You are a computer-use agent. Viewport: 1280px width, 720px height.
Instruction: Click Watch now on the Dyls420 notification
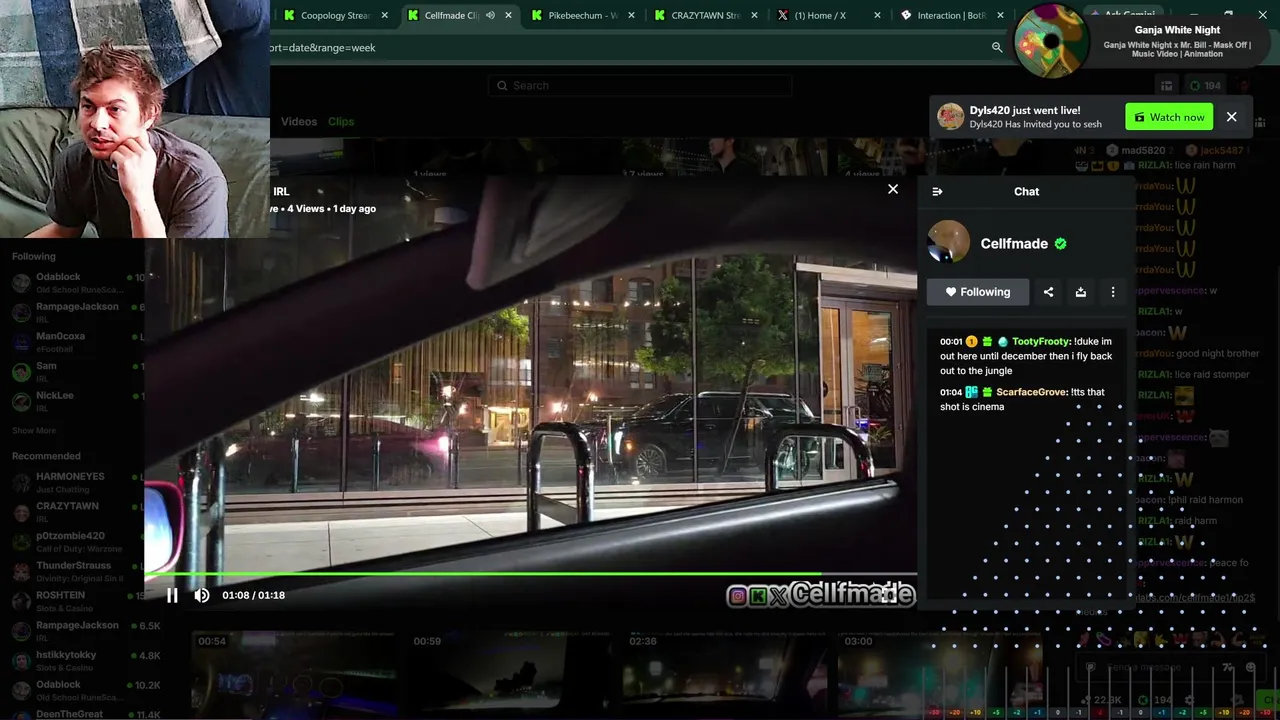tap(1169, 117)
